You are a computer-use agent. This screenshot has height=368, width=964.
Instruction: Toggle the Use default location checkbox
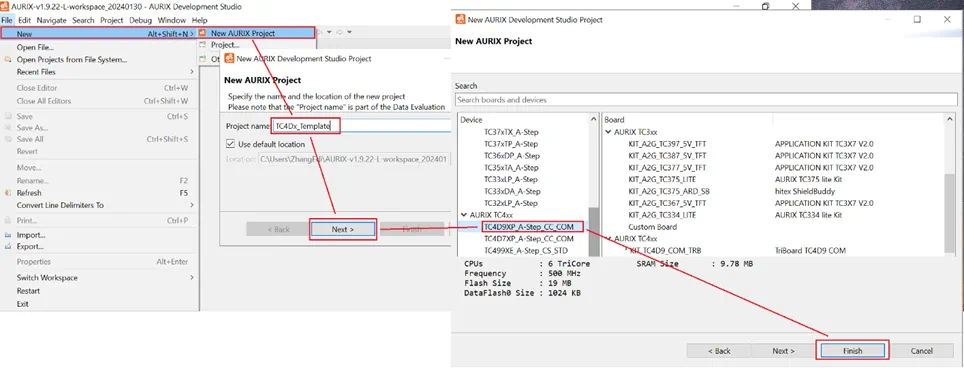[231, 144]
